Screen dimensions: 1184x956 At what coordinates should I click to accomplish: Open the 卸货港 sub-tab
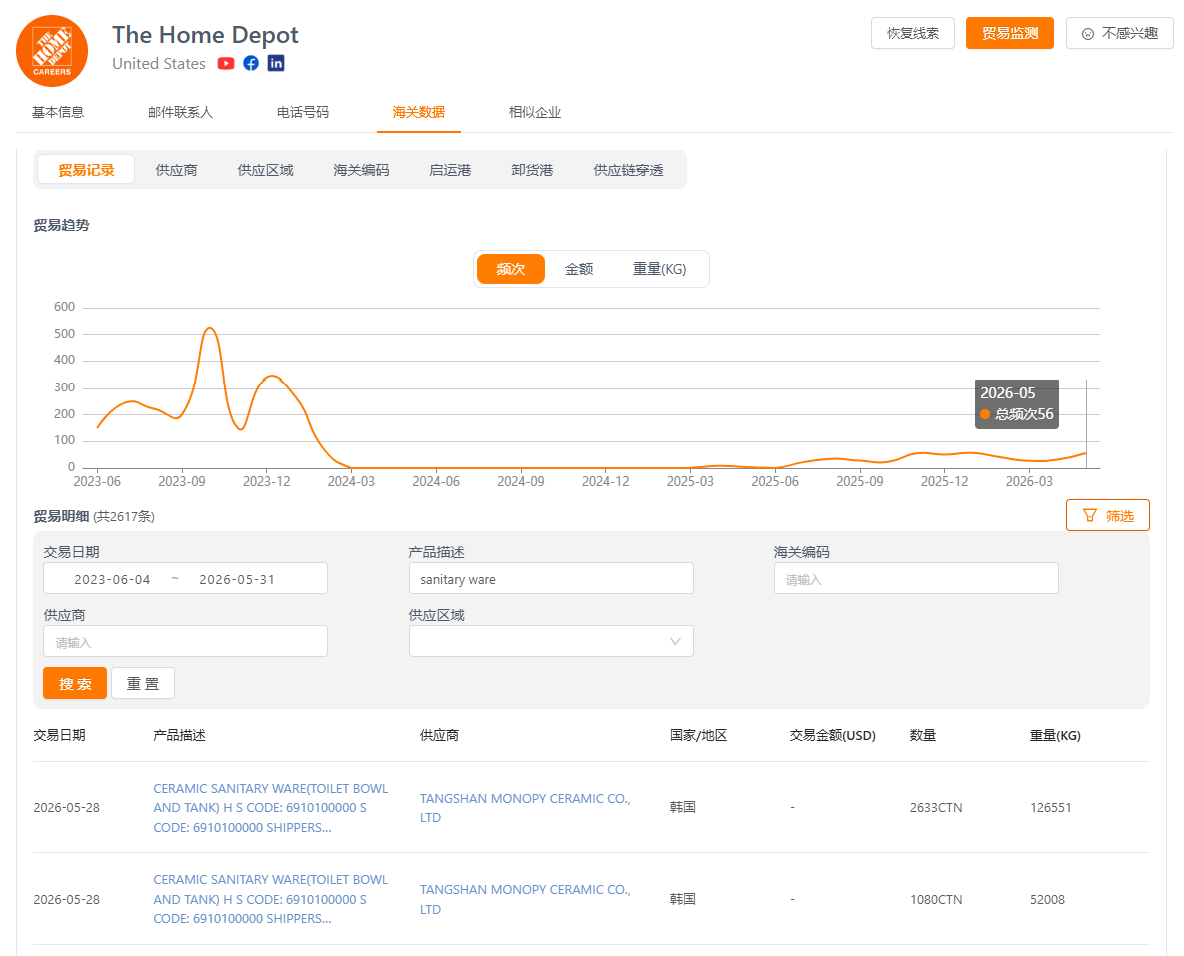(532, 170)
